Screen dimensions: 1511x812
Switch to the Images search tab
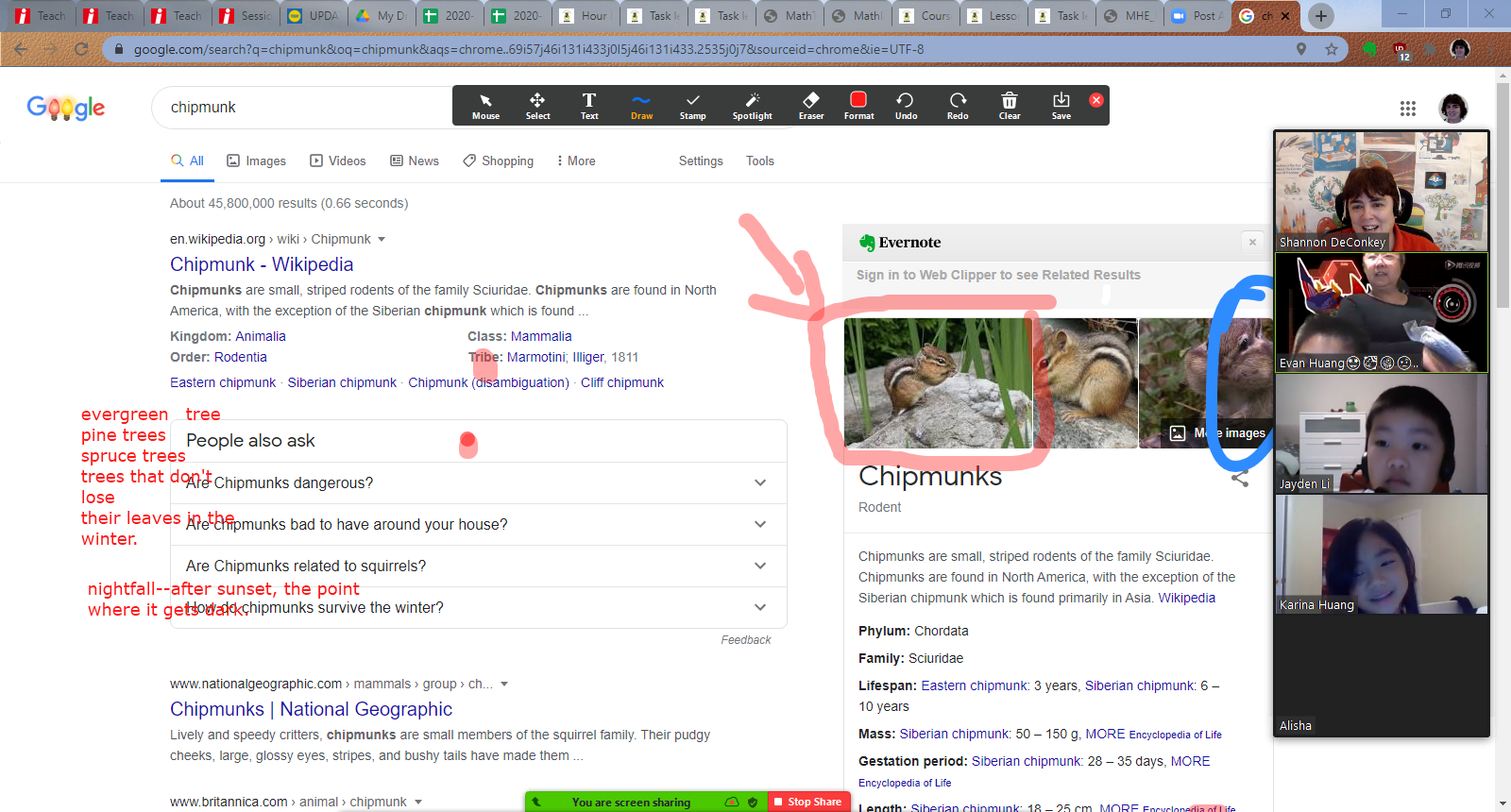point(257,161)
